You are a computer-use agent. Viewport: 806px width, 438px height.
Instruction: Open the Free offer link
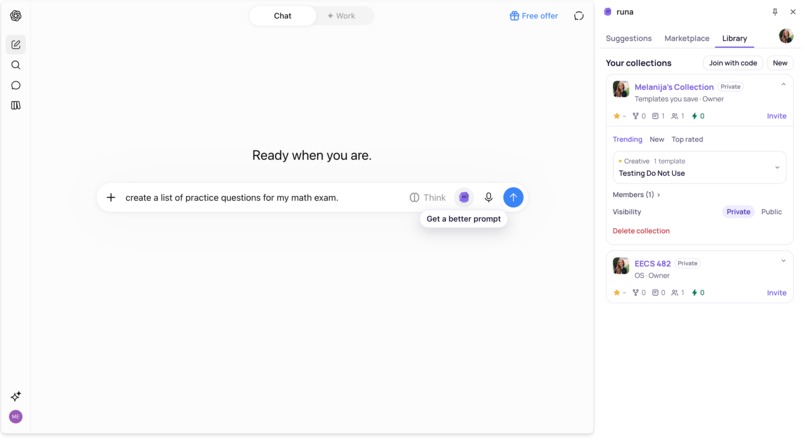[534, 16]
